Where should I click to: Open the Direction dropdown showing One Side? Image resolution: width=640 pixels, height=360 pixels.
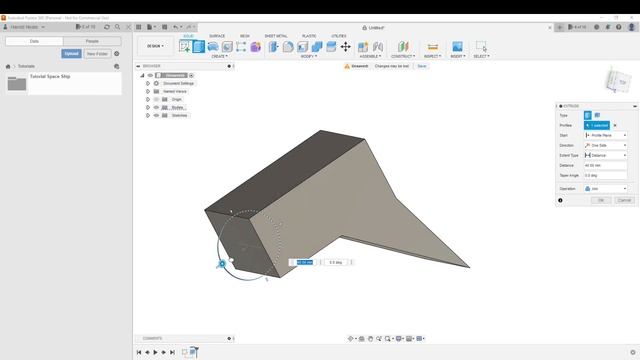pos(605,145)
